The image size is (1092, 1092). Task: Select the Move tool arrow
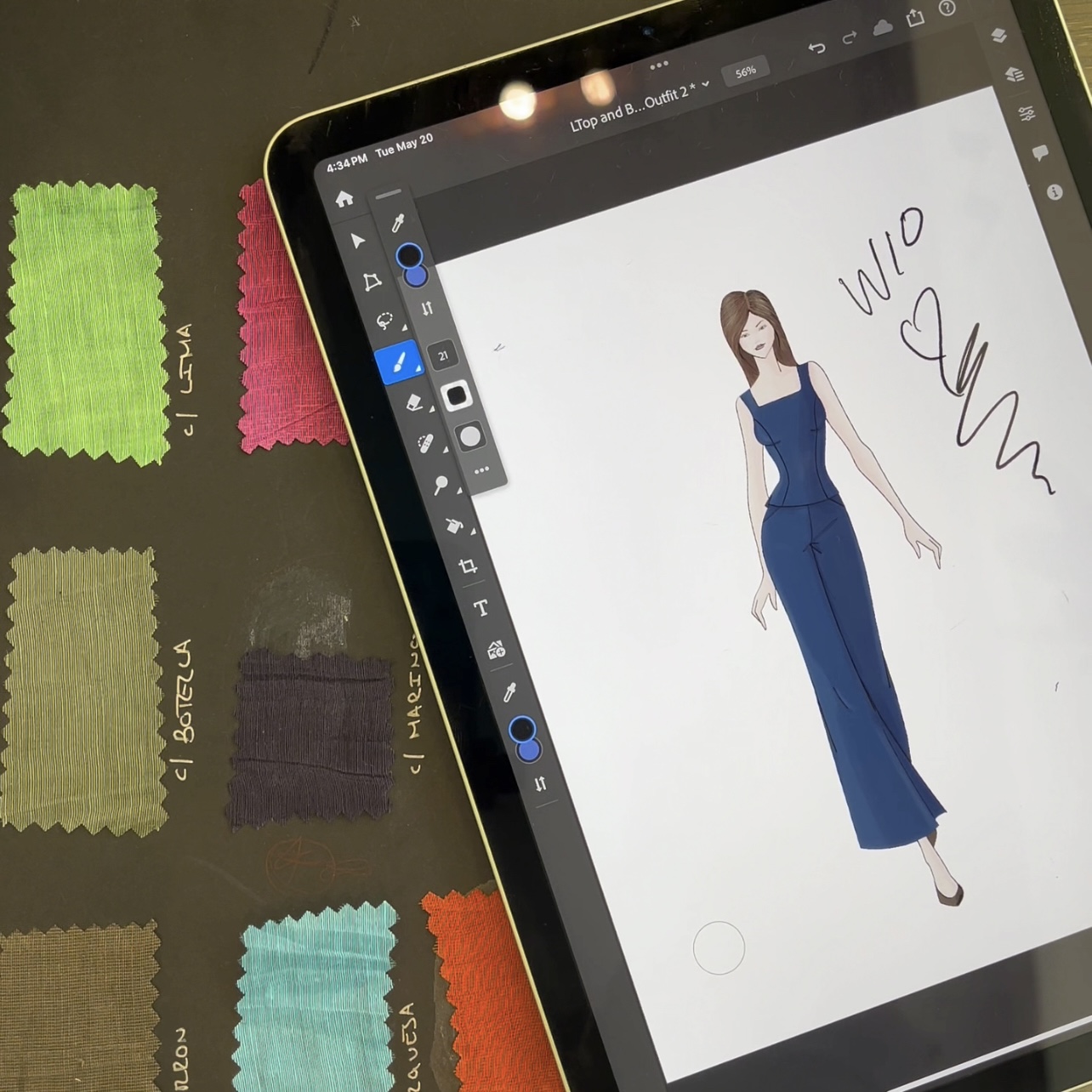tap(358, 242)
